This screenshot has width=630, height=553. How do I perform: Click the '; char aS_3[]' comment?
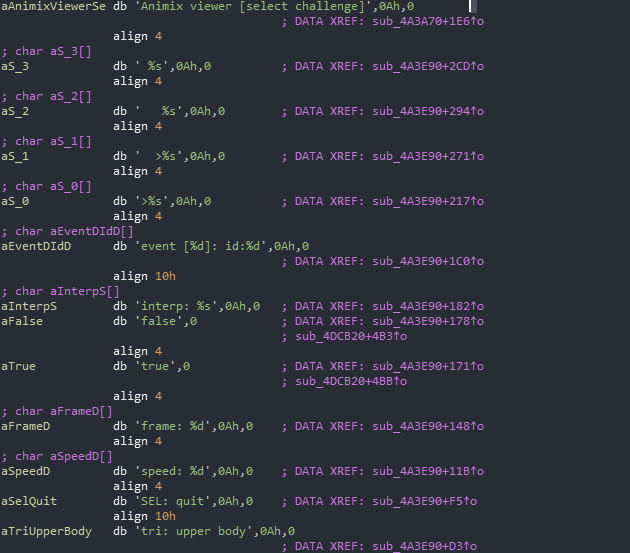(47, 51)
